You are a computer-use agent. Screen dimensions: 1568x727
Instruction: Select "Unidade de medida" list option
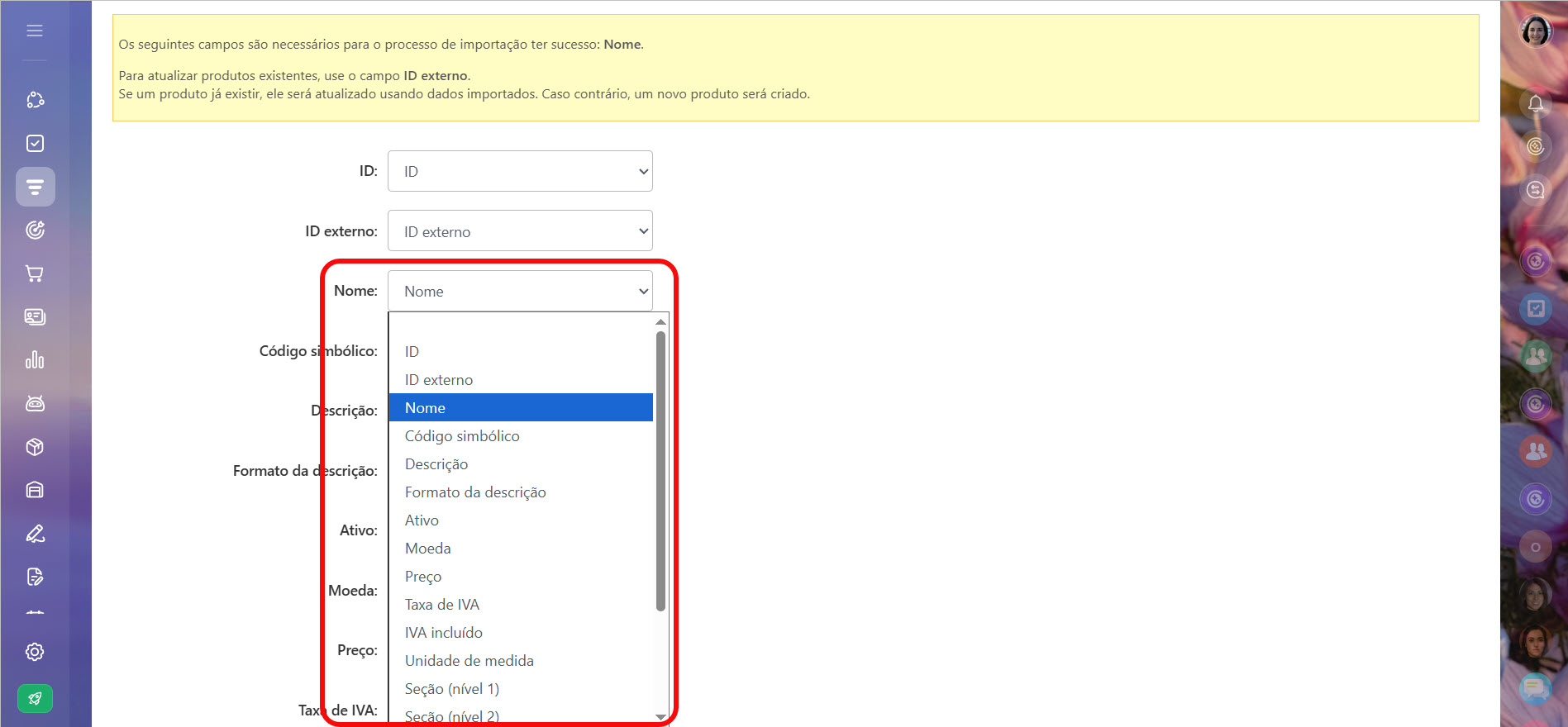point(469,661)
